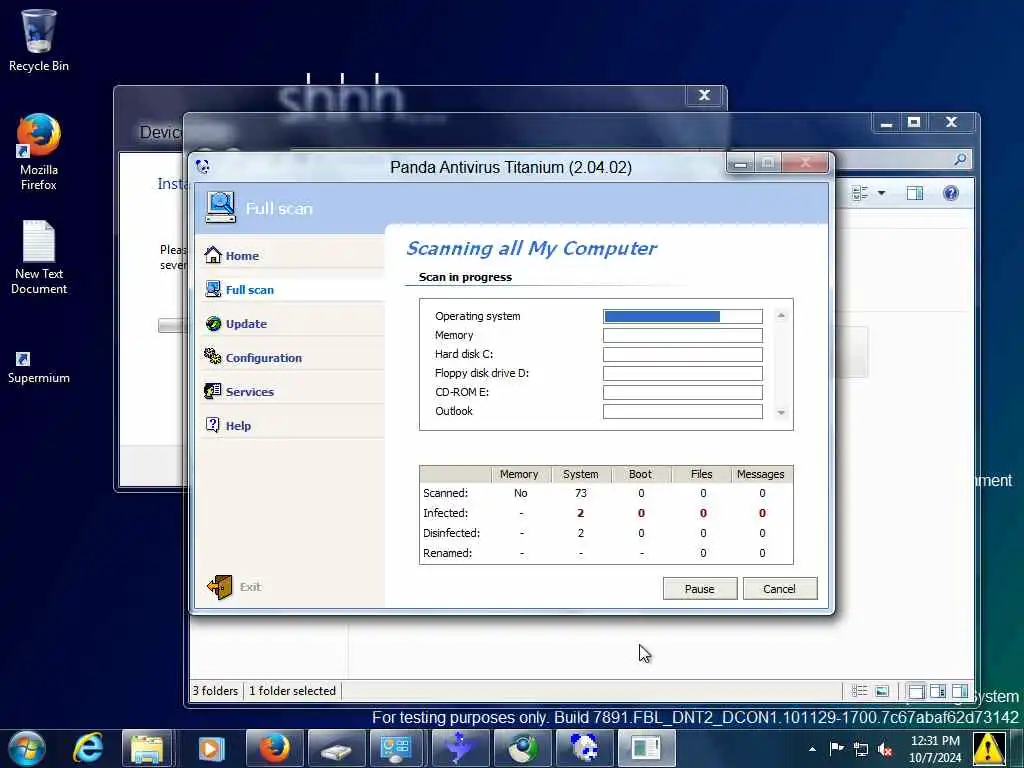Toggle the preview pane icon in Explorer
1024x768 pixels.
914,193
